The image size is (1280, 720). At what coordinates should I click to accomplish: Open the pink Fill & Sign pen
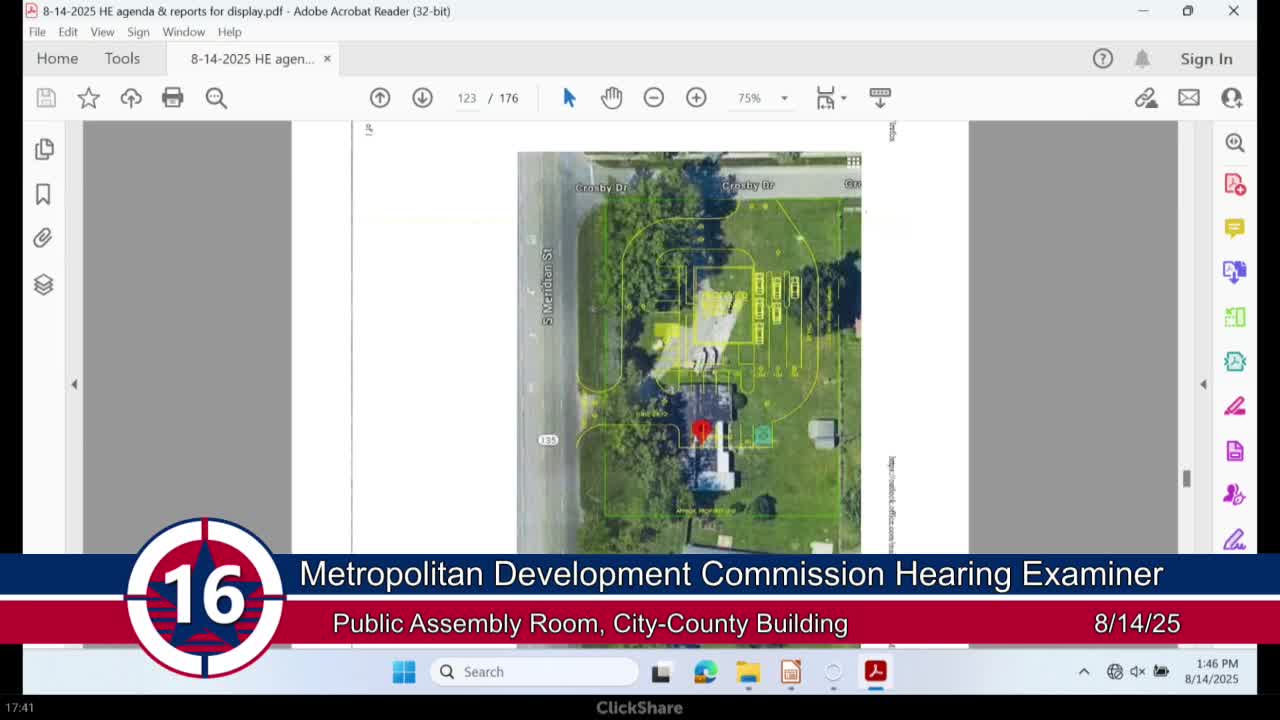click(x=1235, y=406)
